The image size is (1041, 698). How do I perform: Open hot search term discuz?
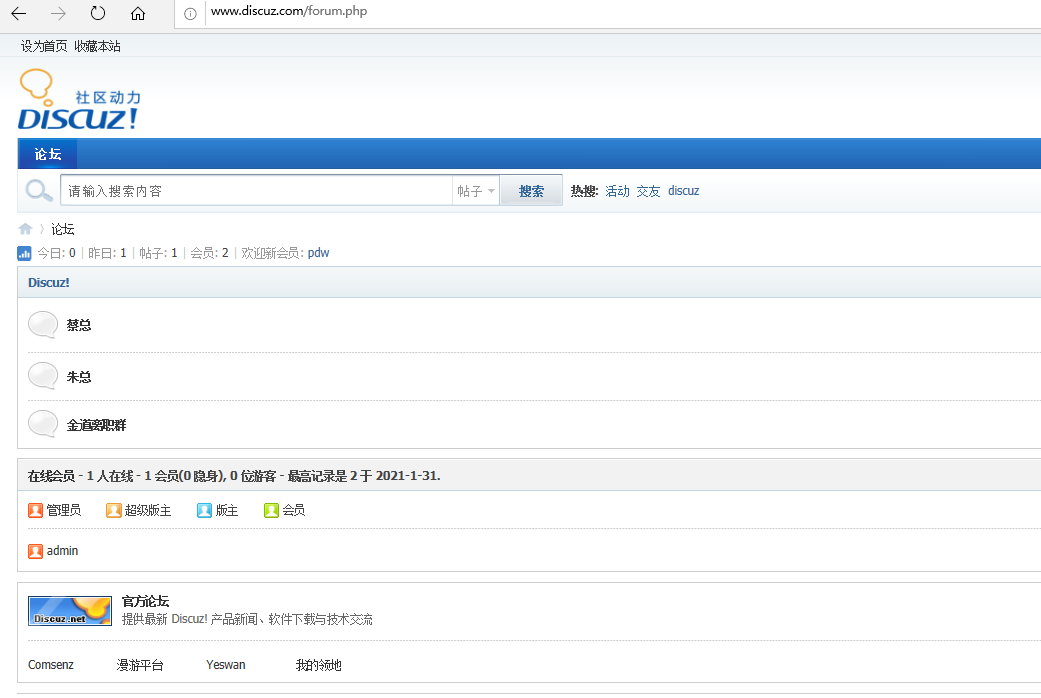coord(683,191)
